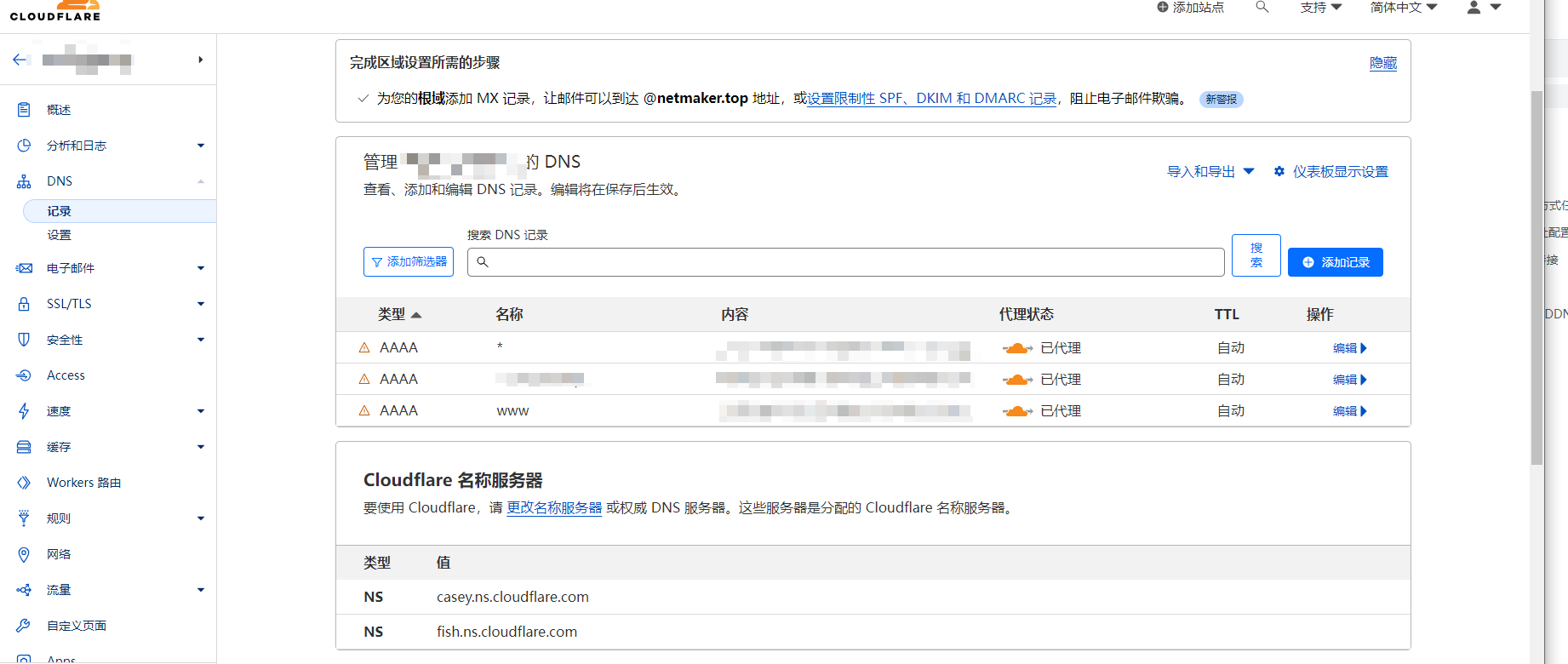Click the 网络 location pin icon
Screen dimensions: 1568x664
pos(24,554)
